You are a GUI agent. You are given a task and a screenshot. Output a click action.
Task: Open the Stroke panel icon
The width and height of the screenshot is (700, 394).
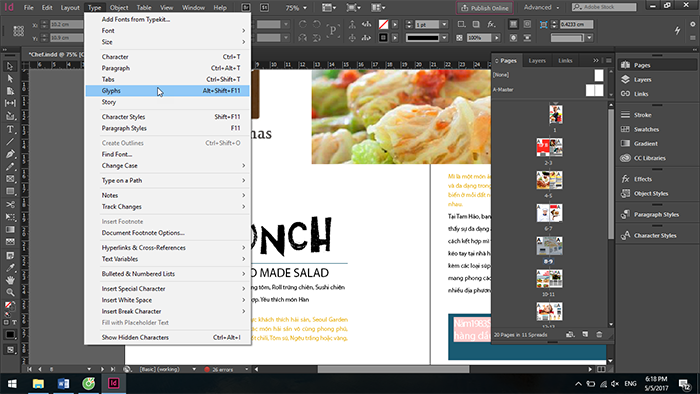pyautogui.click(x=625, y=115)
